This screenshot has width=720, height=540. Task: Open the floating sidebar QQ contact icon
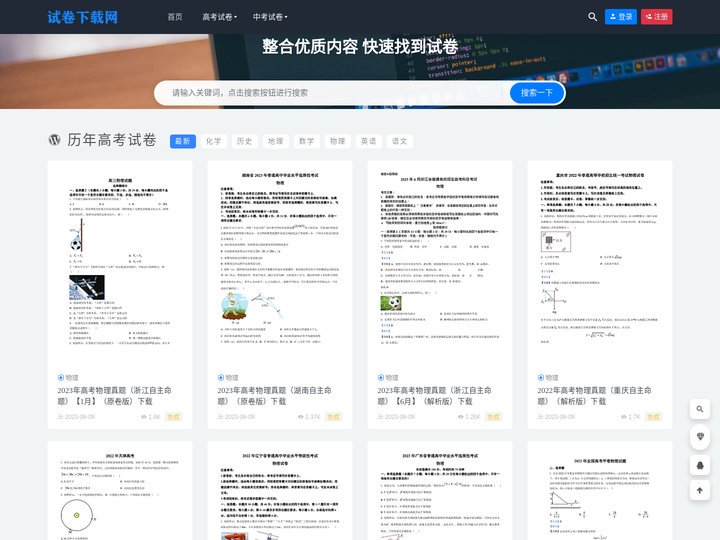(x=700, y=465)
